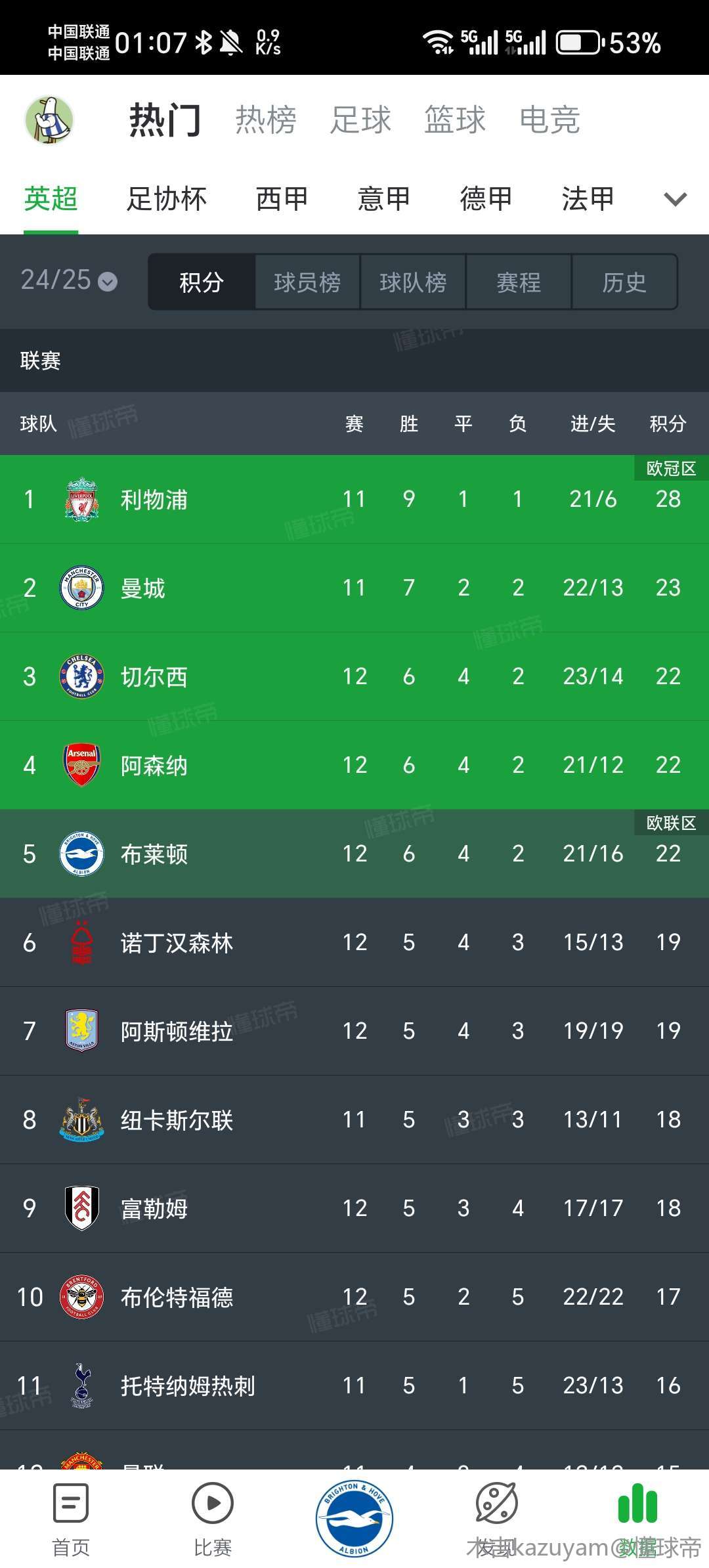This screenshot has height=1568, width=709.
Task: Switch to the 球员榜 segment
Action: pyautogui.click(x=307, y=282)
